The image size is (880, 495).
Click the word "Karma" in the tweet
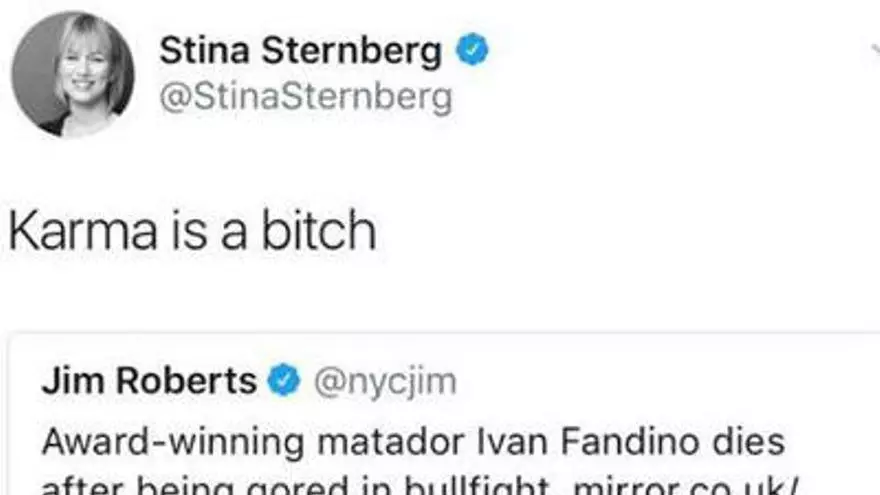pos(82,231)
